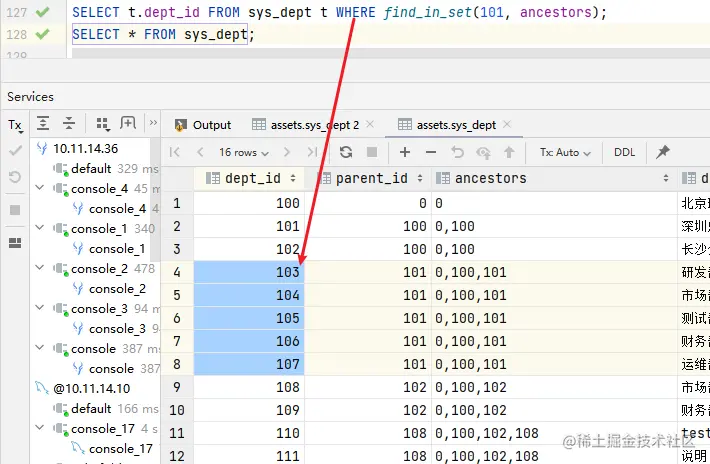Click parent_id cell 108 in row 11
The height and width of the screenshot is (464, 710).
click(x=368, y=433)
